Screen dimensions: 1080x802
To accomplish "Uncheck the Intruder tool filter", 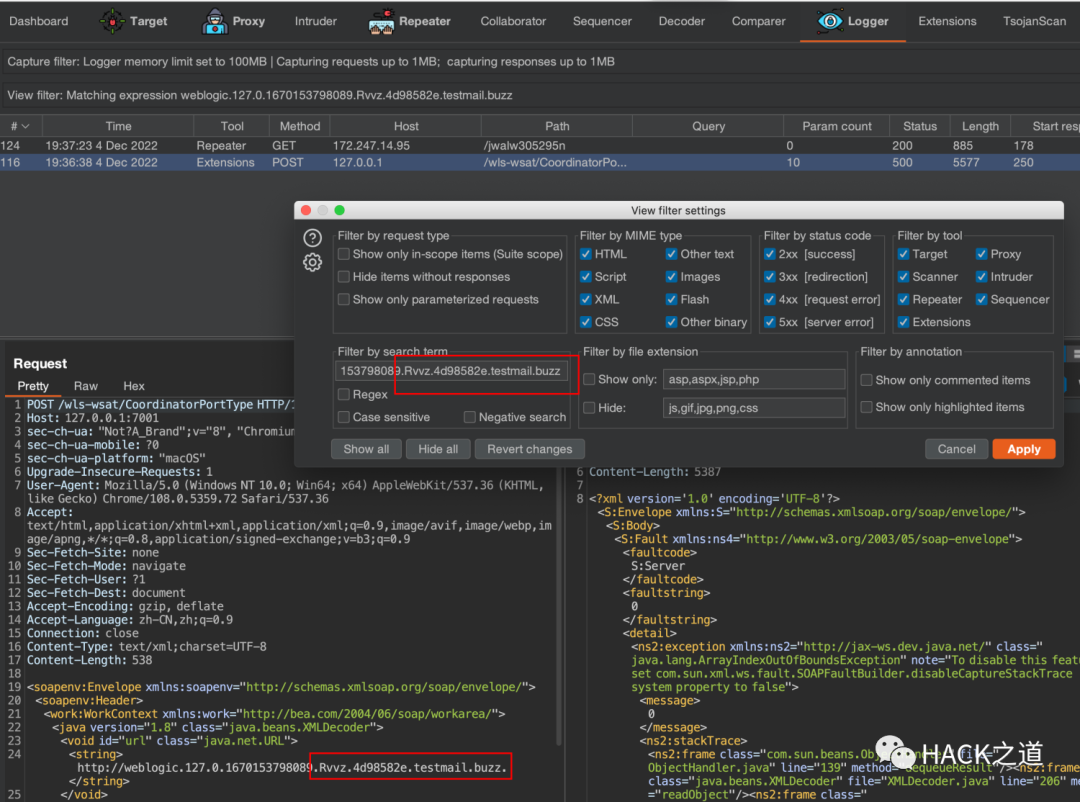I will pos(982,277).
